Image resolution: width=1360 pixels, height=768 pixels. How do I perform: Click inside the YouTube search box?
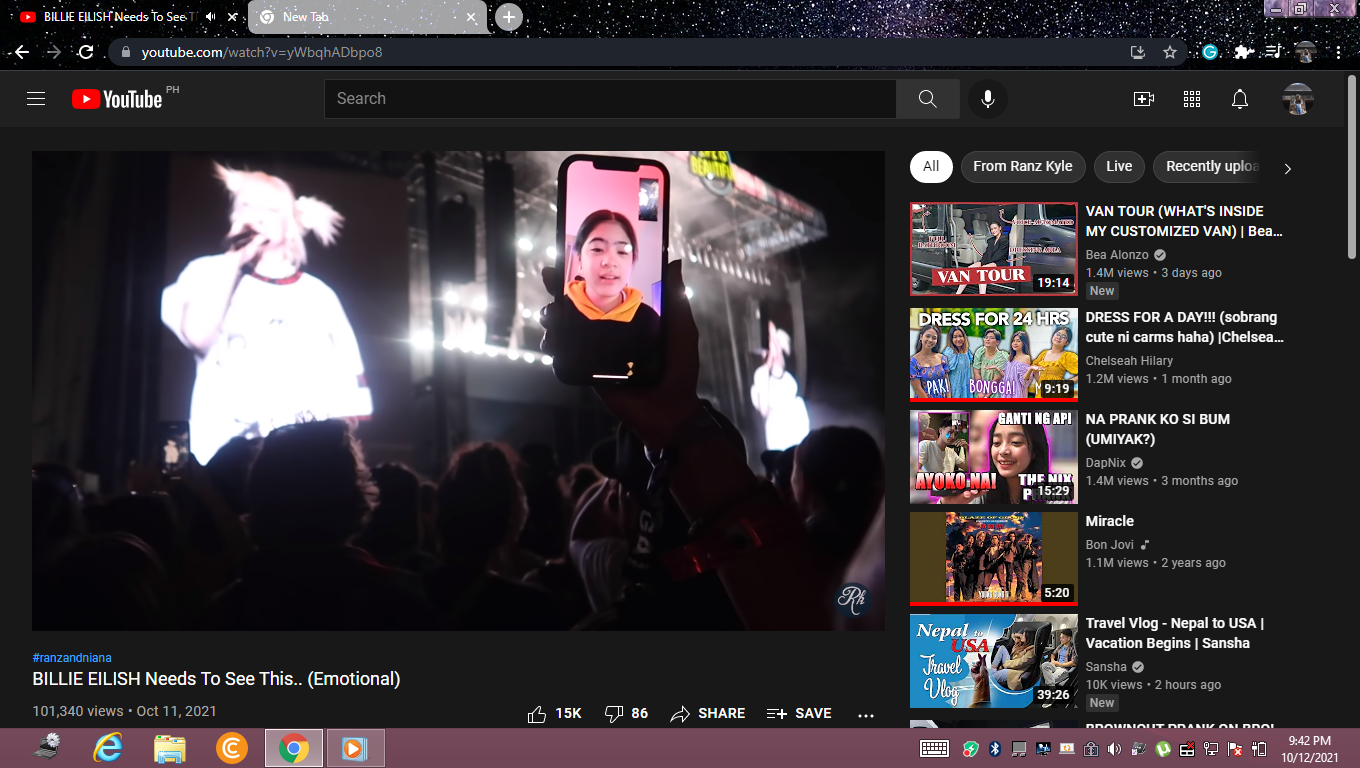[x=610, y=99]
